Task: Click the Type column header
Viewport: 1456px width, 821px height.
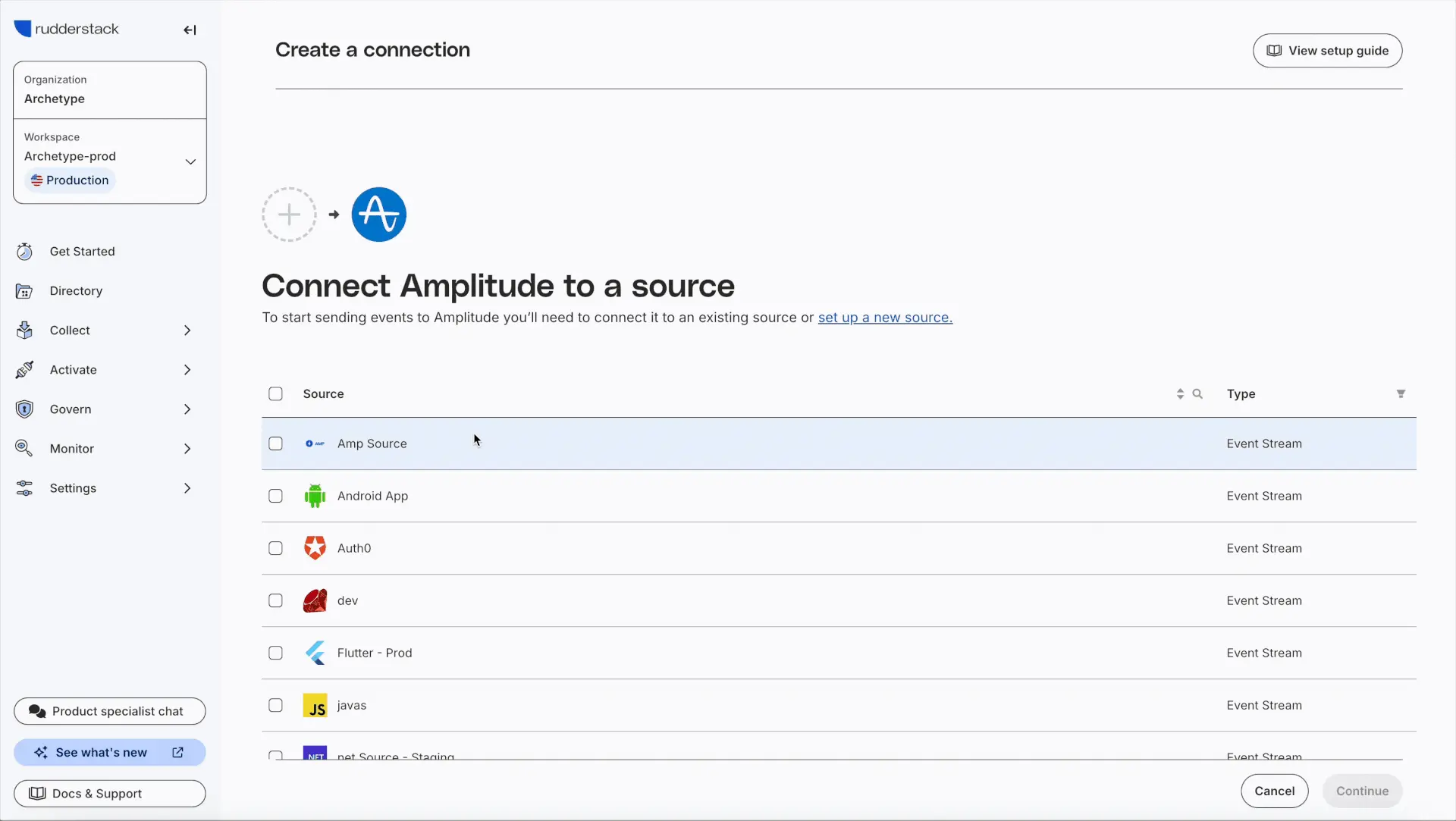Action: [1241, 393]
